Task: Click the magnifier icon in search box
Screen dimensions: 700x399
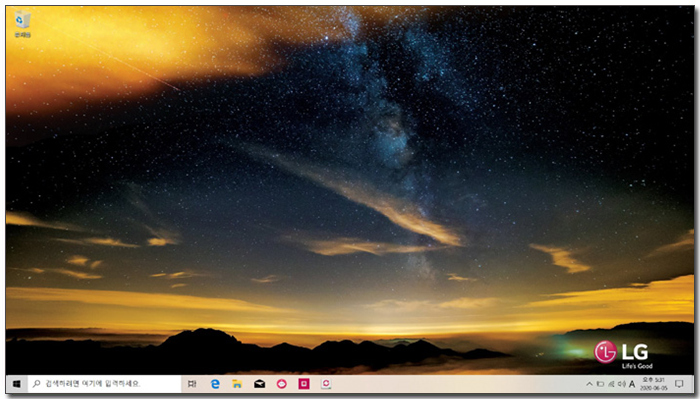Action: pos(37,384)
